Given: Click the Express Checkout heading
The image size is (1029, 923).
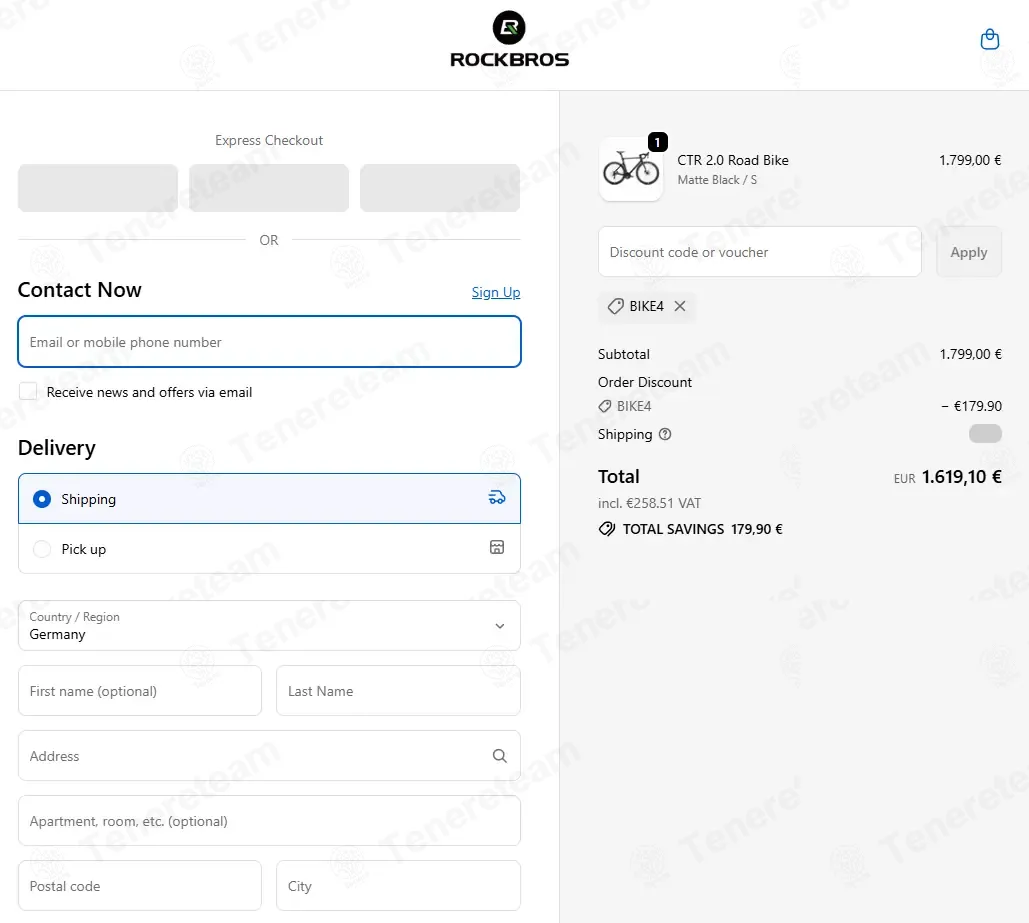Looking at the screenshot, I should pyautogui.click(x=269, y=140).
